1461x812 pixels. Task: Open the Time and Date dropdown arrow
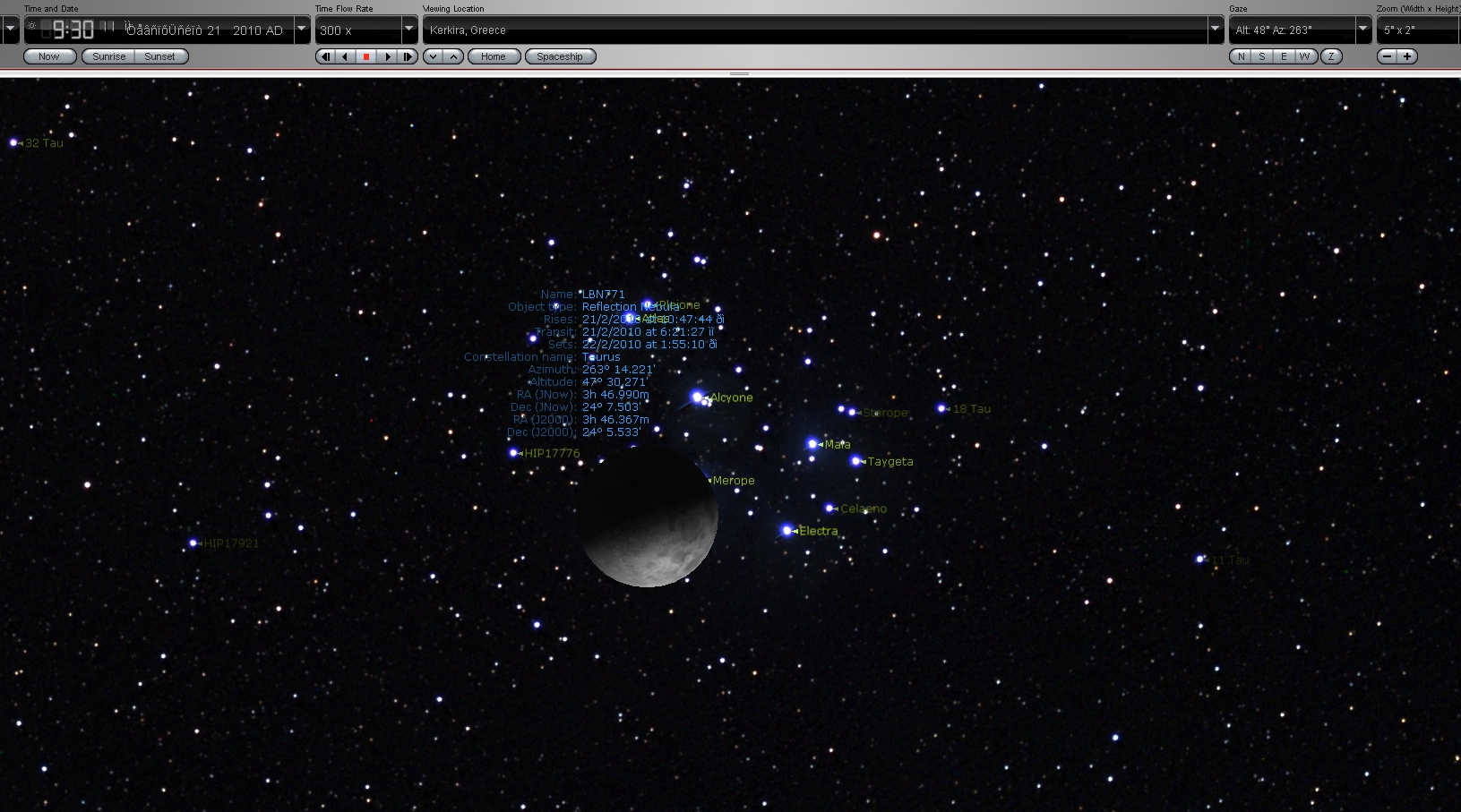coord(302,30)
